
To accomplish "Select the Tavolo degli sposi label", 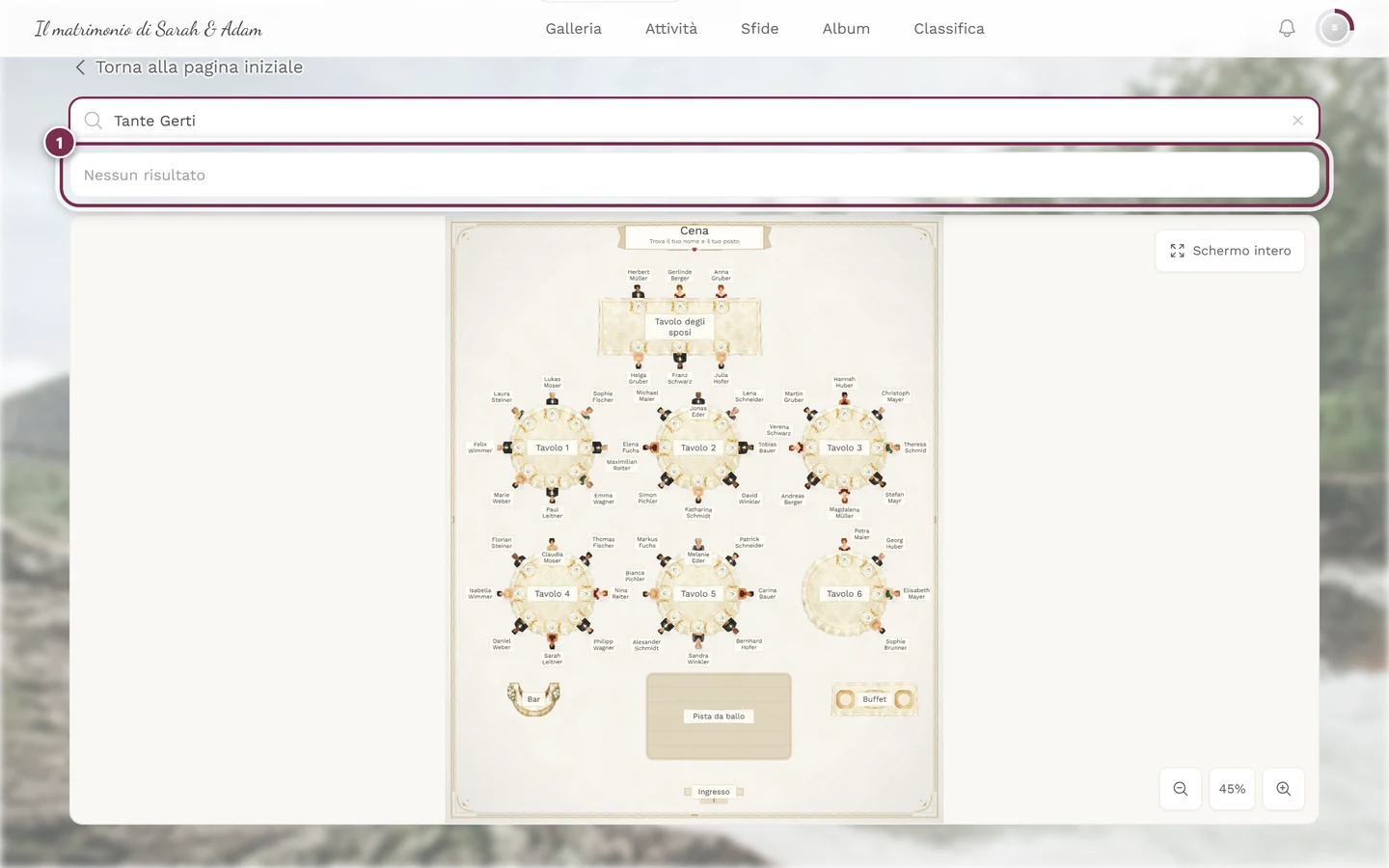I will 680,327.
